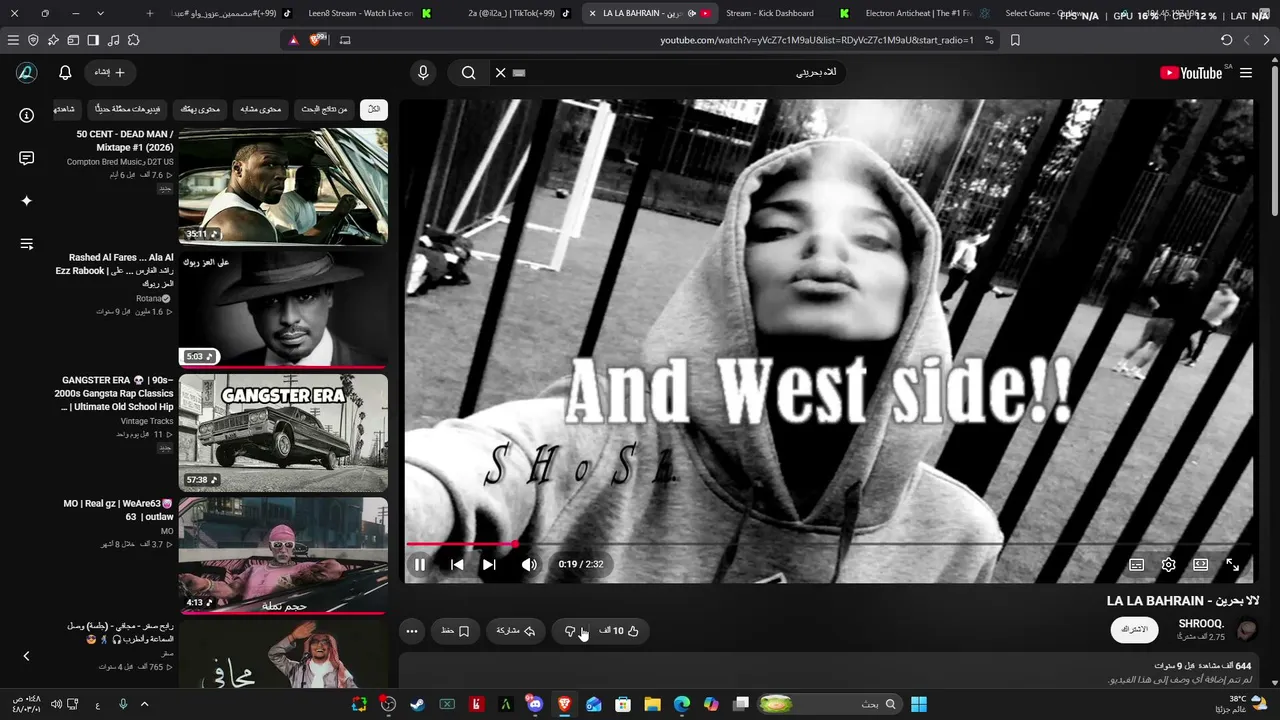This screenshot has width=1280, height=720.
Task: Open GANGSTER ERA video thumbnail
Action: tap(283, 432)
